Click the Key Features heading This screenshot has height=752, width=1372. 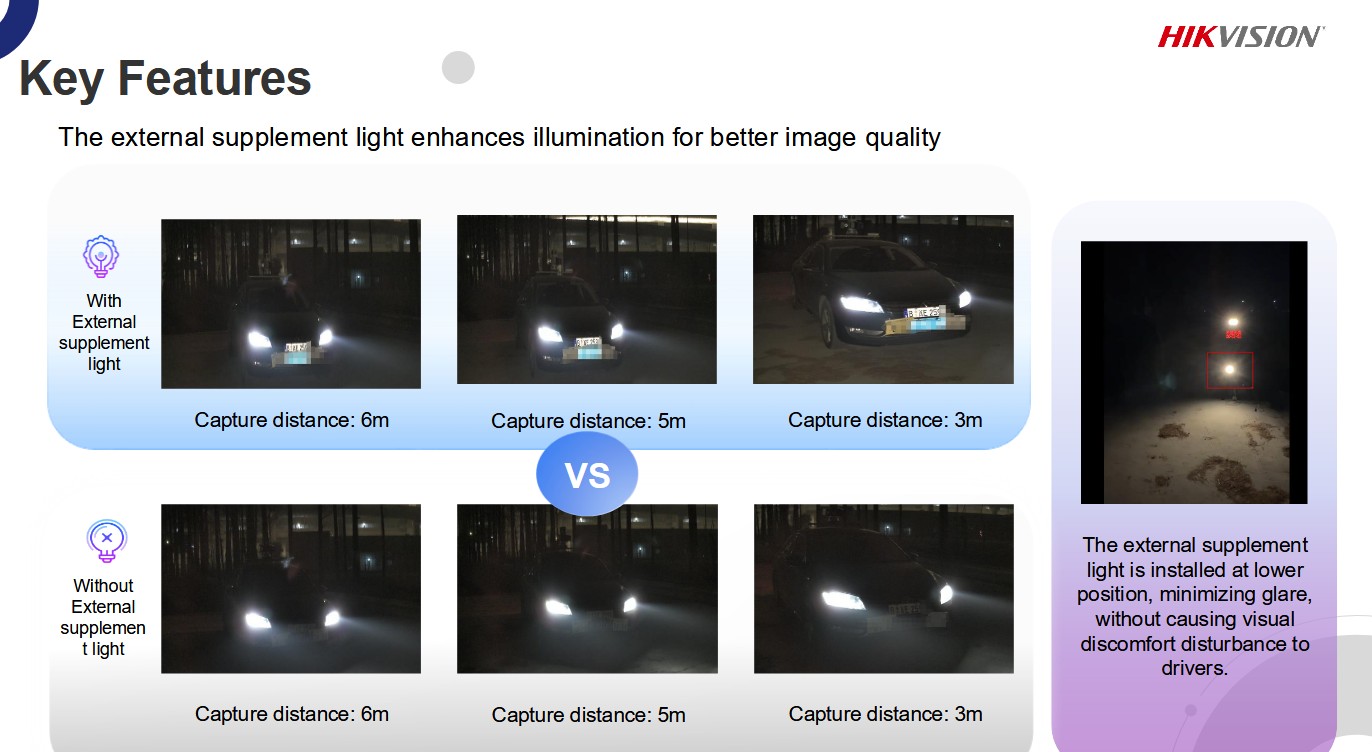pos(165,78)
